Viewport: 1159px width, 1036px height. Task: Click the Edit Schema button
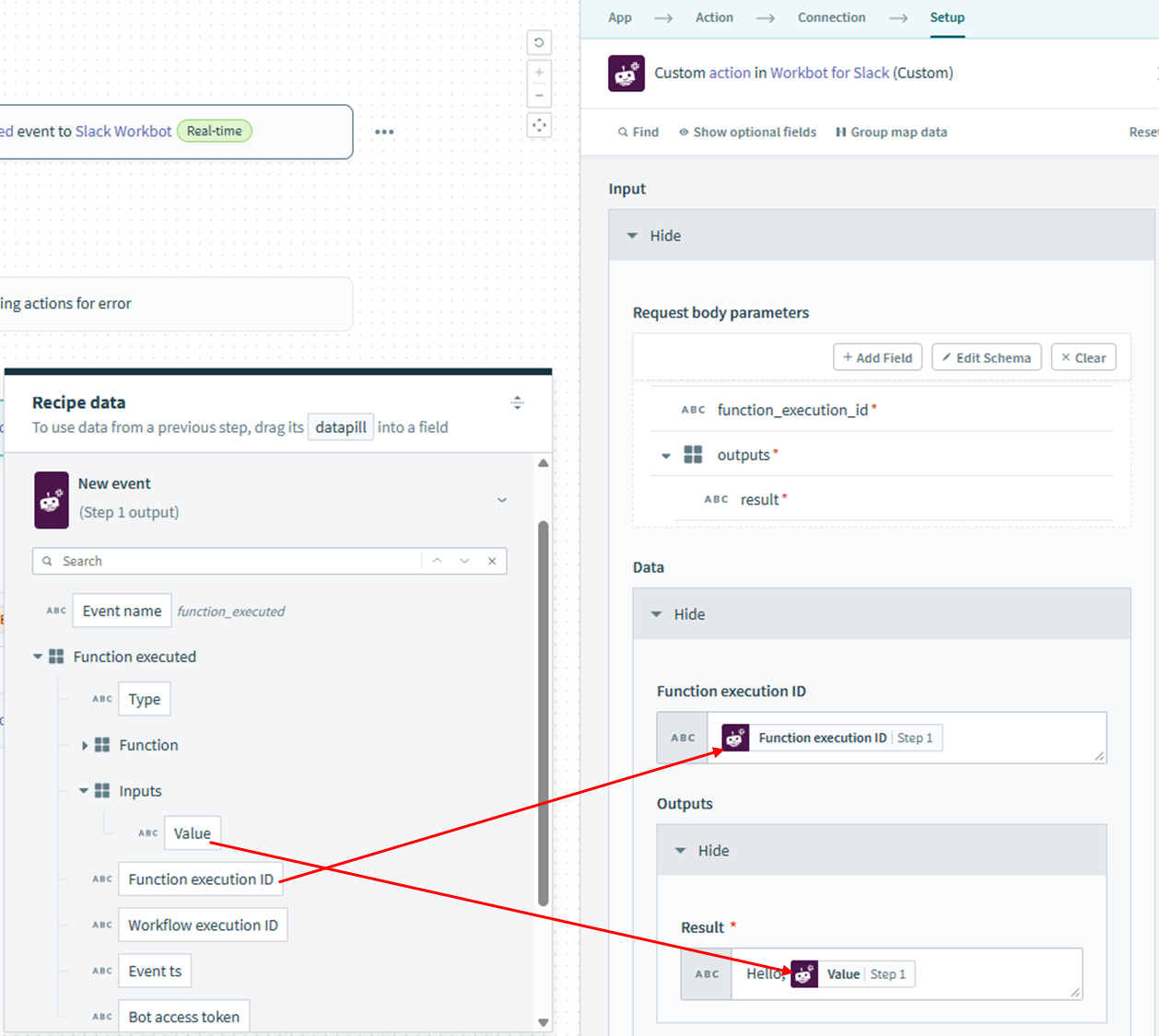click(x=987, y=357)
